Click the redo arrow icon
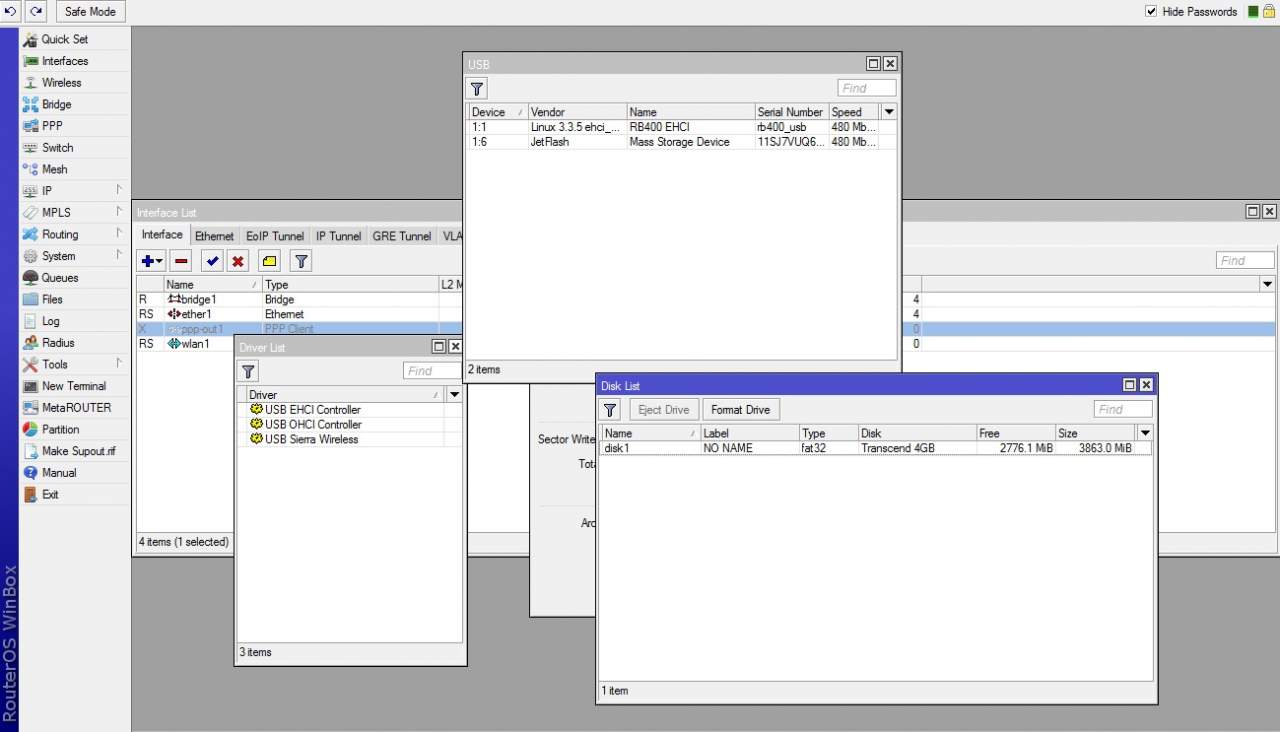Viewport: 1280px width, 732px height. pyautogui.click(x=36, y=12)
